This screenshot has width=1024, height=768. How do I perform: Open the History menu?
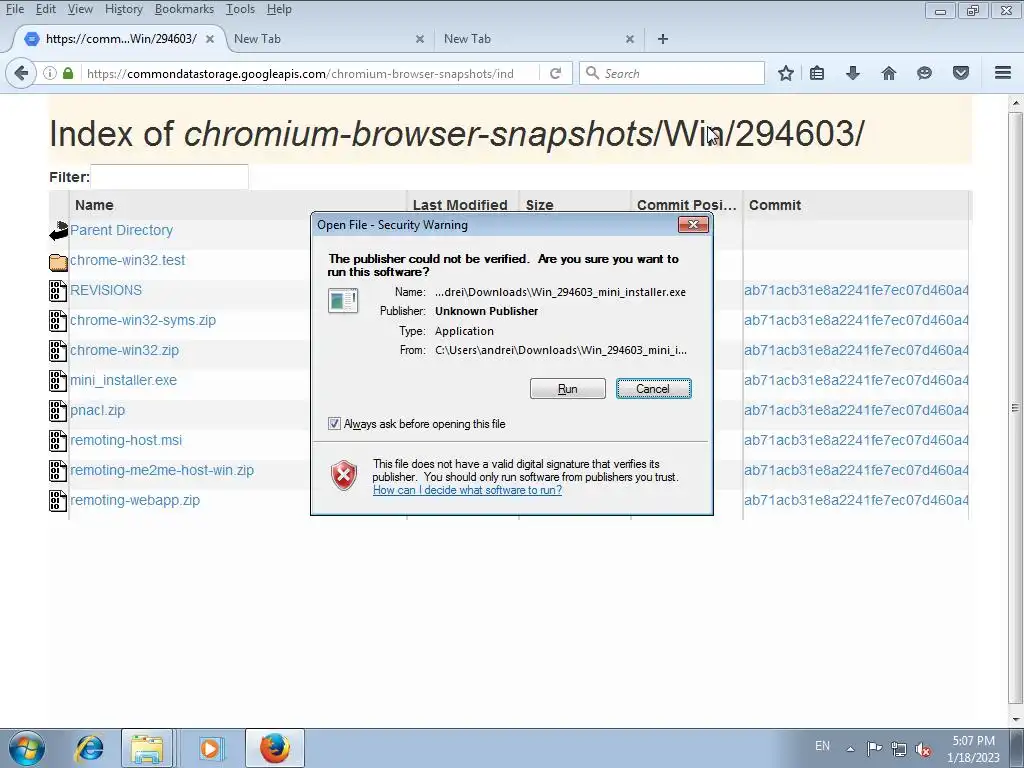(123, 9)
